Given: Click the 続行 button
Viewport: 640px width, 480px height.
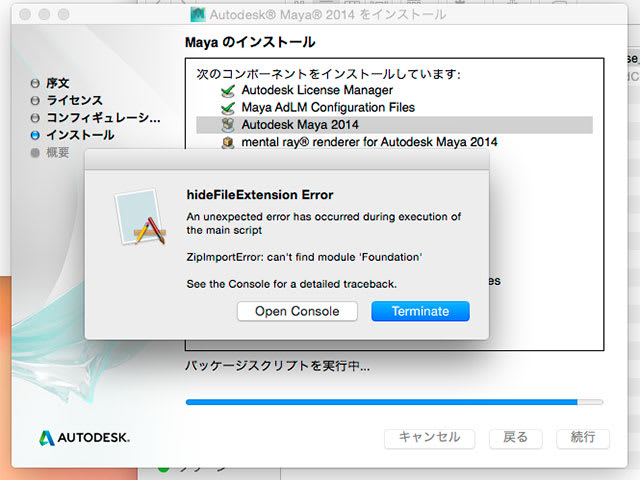Looking at the screenshot, I should pyautogui.click(x=583, y=438).
